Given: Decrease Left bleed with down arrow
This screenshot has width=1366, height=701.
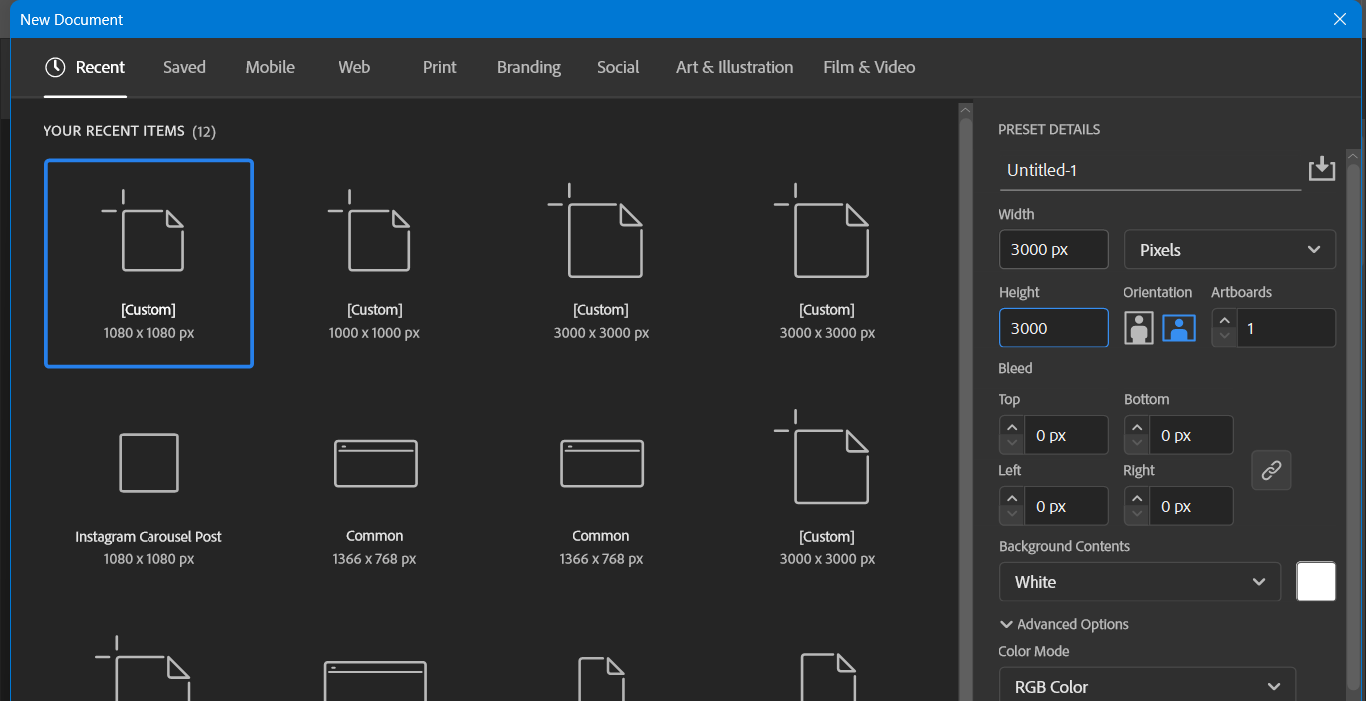Looking at the screenshot, I should pos(1012,515).
